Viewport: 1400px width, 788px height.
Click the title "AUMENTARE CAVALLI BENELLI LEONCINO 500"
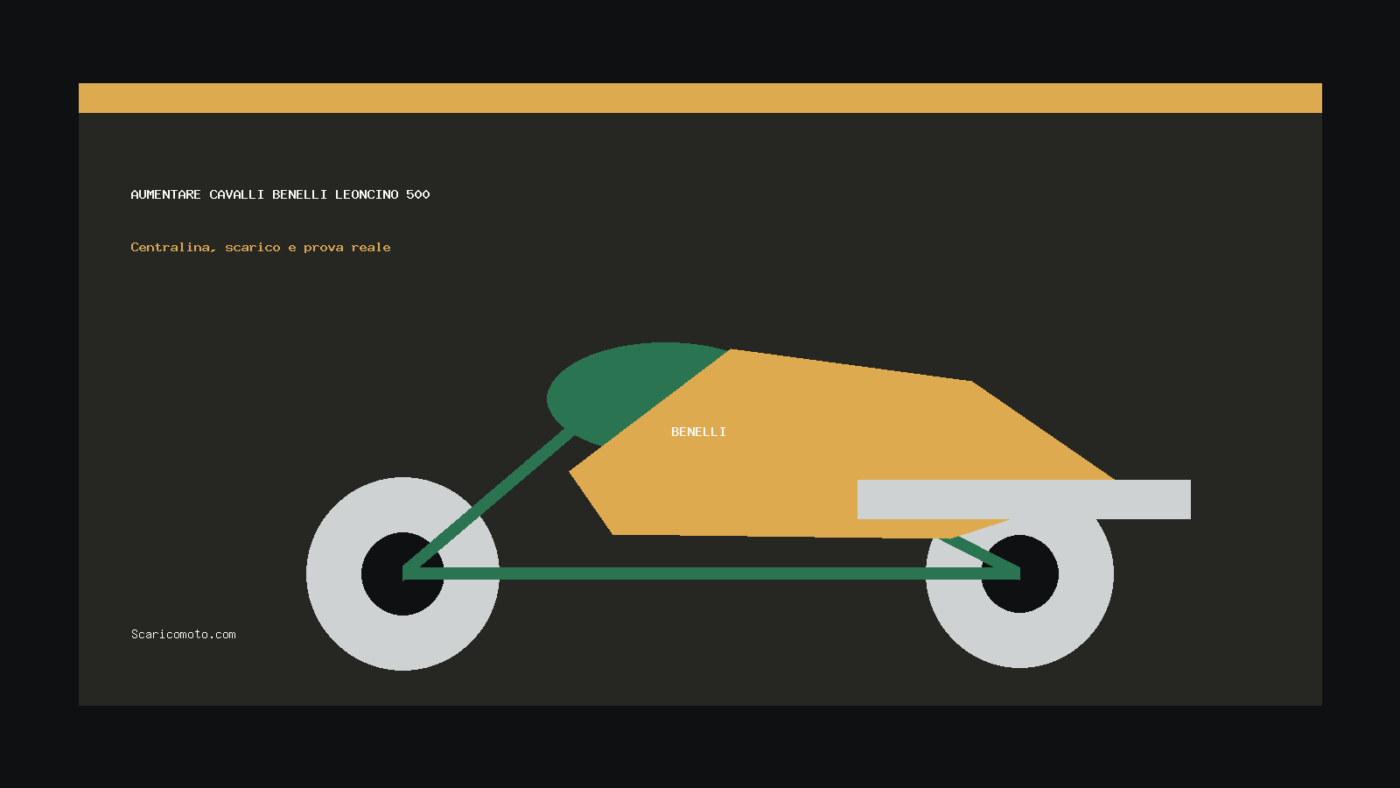(280, 194)
